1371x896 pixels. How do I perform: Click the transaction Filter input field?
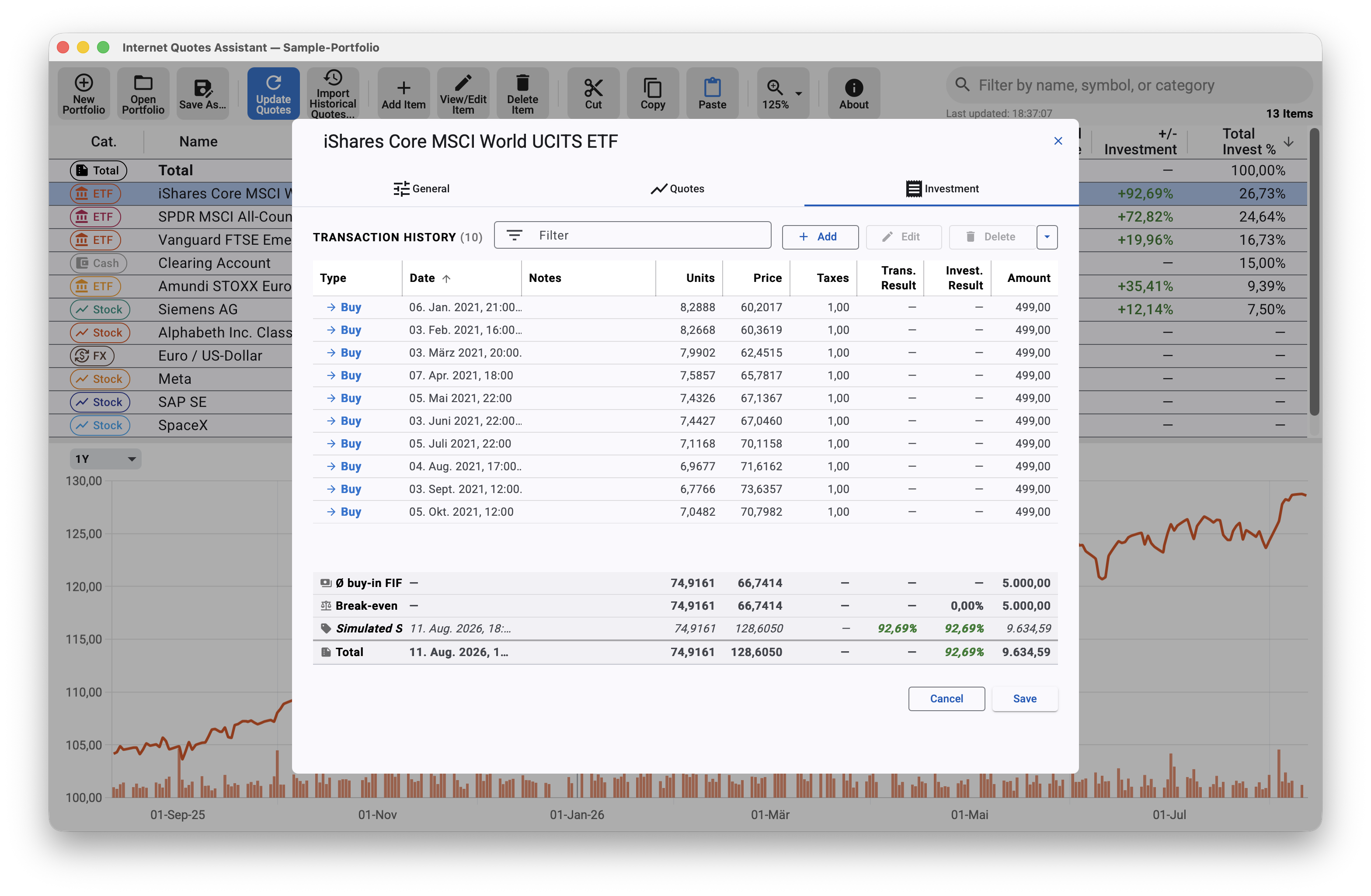click(x=632, y=235)
